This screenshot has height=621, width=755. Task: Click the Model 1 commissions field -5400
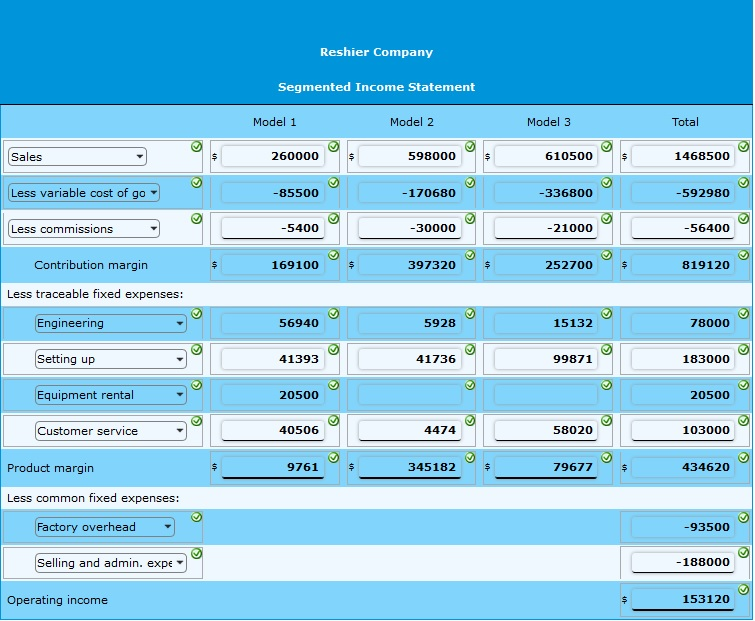tap(273, 228)
